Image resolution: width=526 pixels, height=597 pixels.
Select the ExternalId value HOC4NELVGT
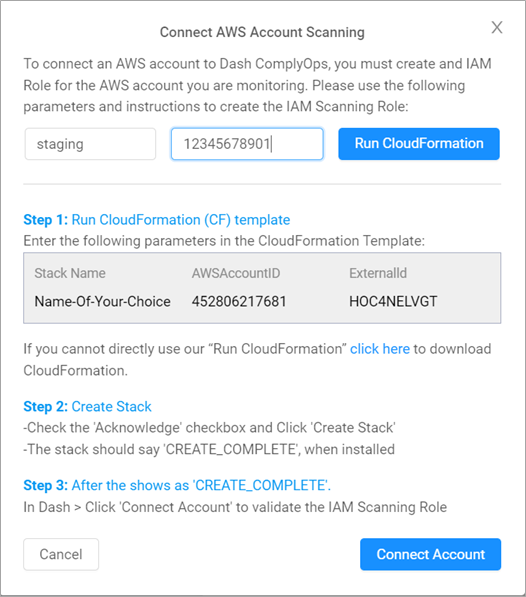click(393, 302)
